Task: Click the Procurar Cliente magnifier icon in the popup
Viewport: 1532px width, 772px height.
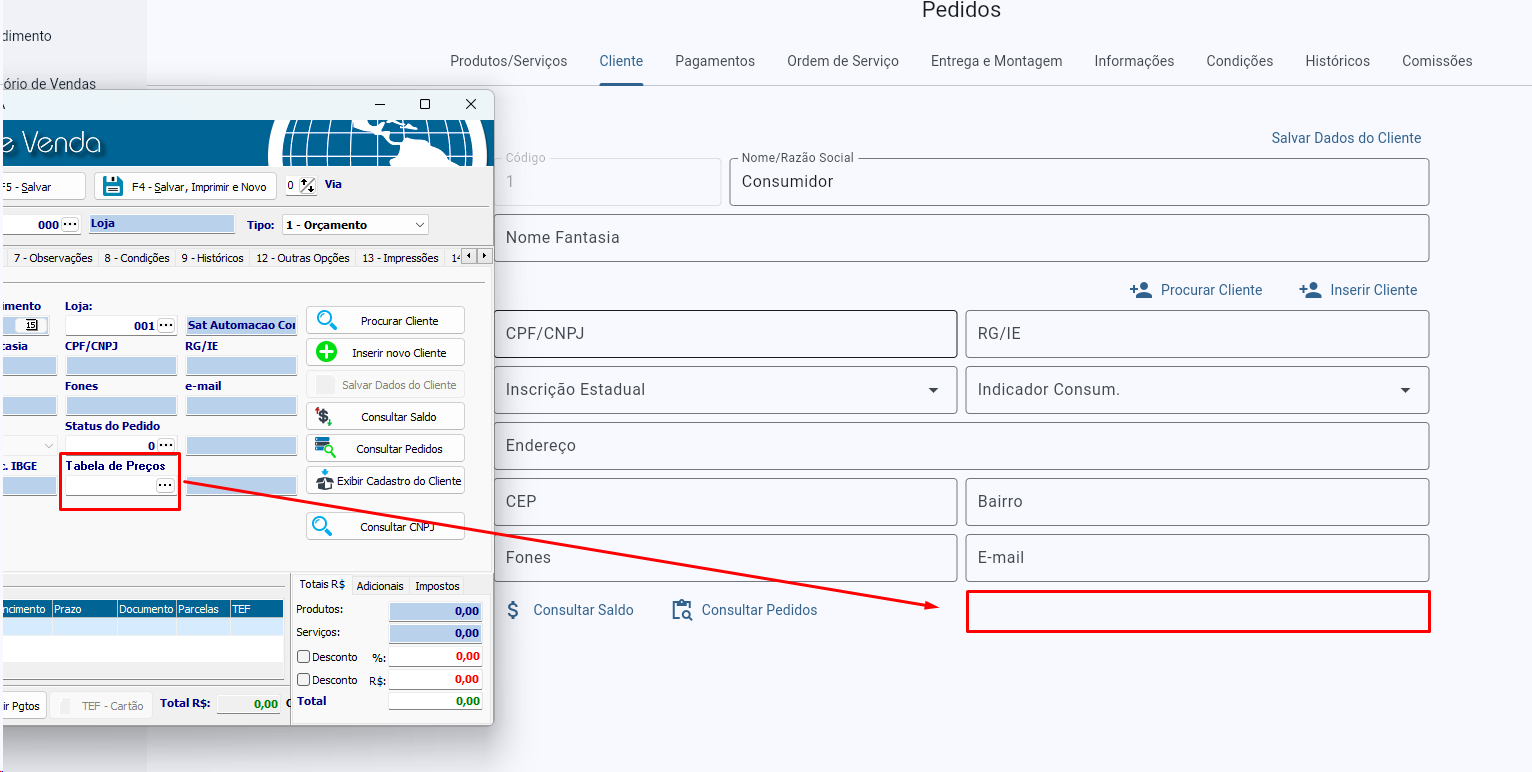Action: point(326,321)
